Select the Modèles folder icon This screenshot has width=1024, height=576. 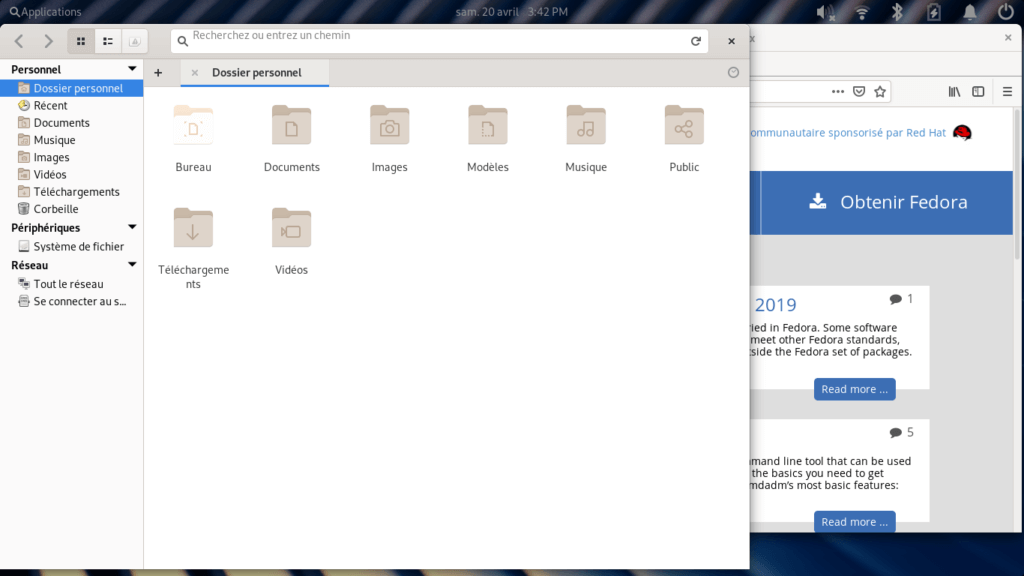pos(488,125)
